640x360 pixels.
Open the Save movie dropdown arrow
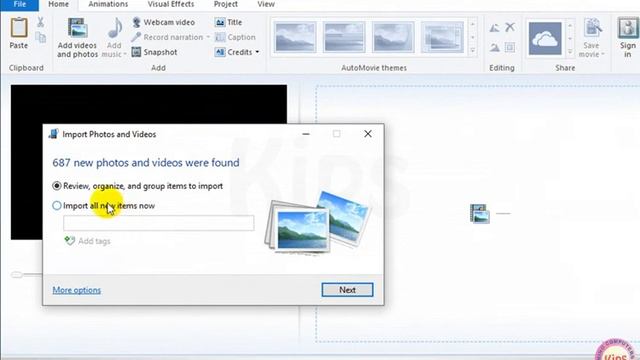(x=603, y=55)
